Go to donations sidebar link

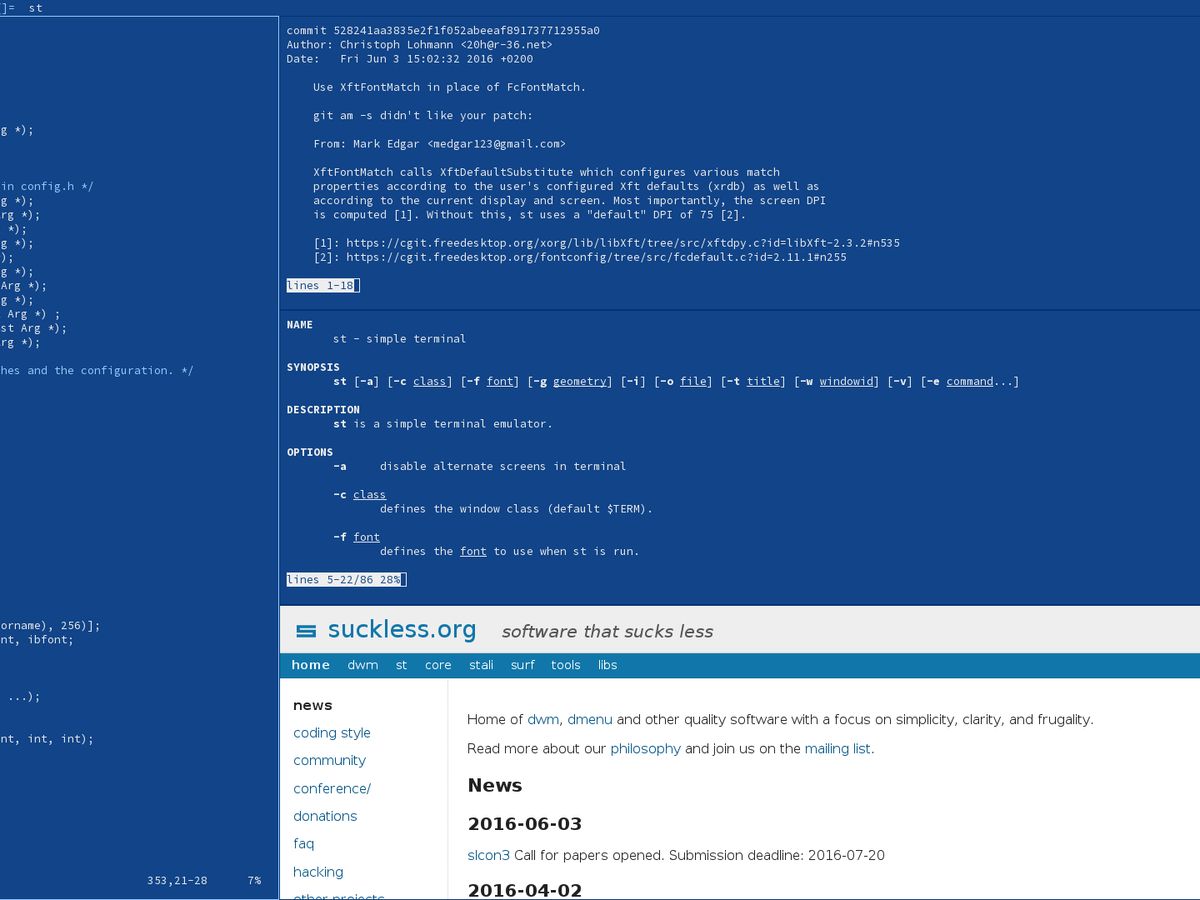325,816
